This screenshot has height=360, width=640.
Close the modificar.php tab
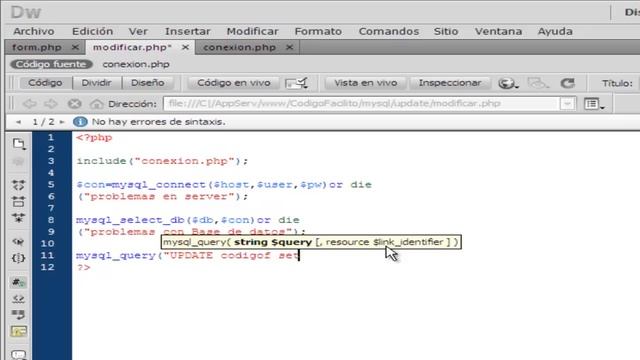[185, 47]
